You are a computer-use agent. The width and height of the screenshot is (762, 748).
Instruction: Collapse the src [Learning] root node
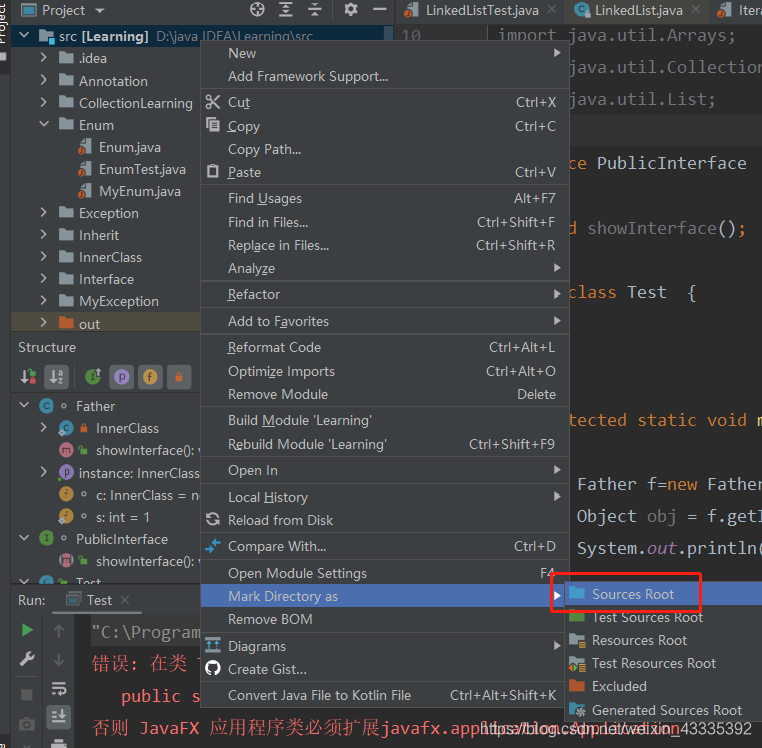coord(24,35)
